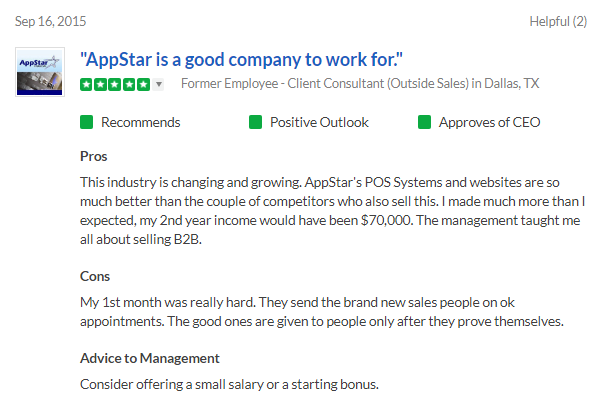The image size is (601, 407).
Task: Click the fourth green rating star
Action: (129, 84)
